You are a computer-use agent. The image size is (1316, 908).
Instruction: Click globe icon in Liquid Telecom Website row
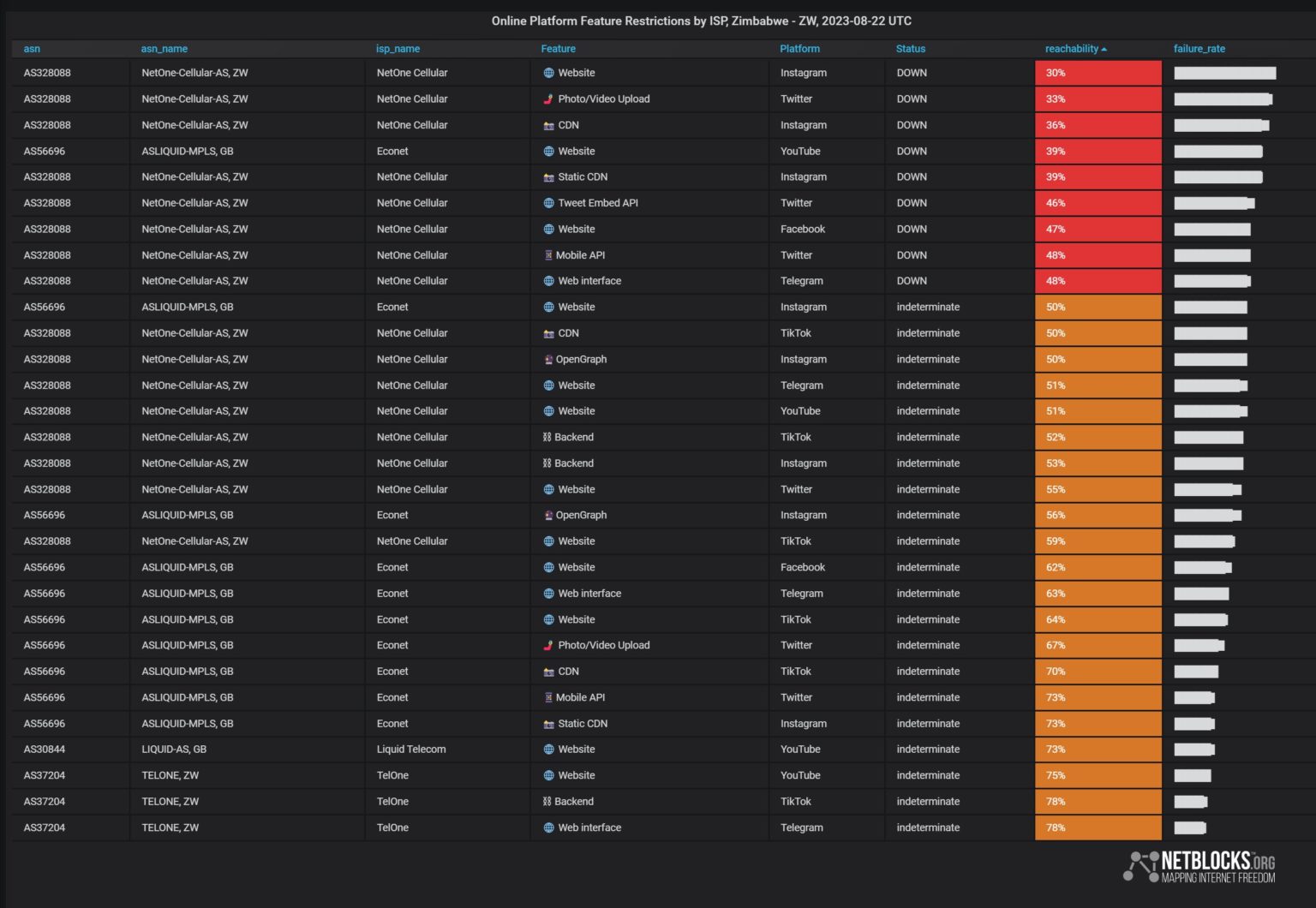(x=548, y=750)
